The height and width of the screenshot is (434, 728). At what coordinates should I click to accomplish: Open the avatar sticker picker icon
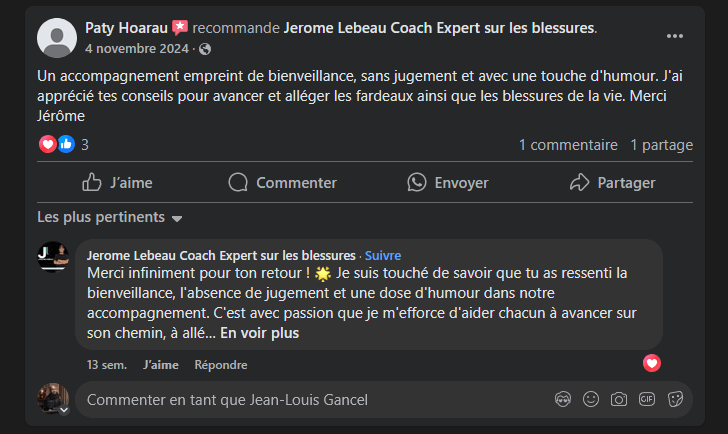(x=563, y=399)
